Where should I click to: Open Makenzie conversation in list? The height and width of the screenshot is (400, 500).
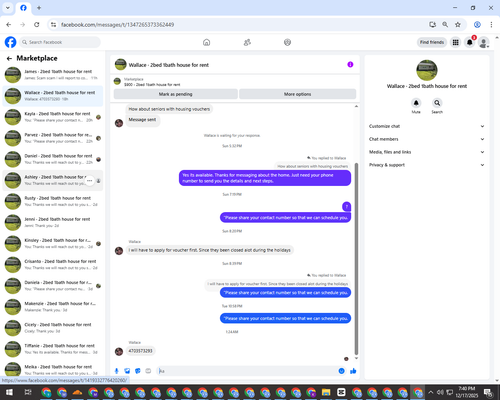point(53,307)
